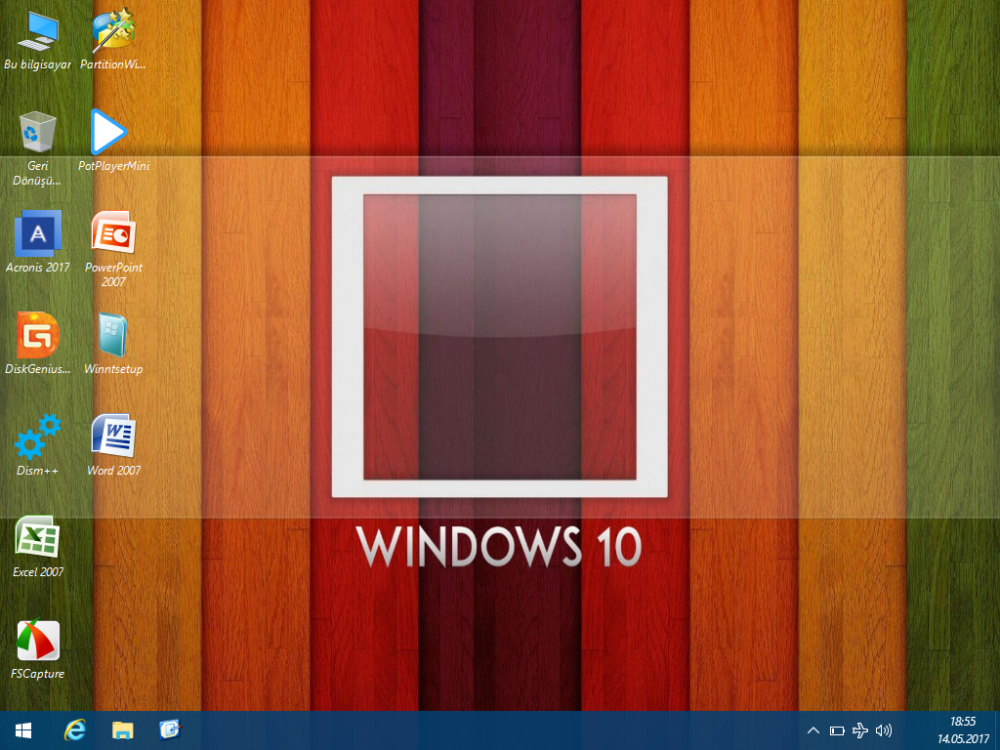Screen dimensions: 1000x750
Task: Open the Windows Start menu
Action: point(23,730)
